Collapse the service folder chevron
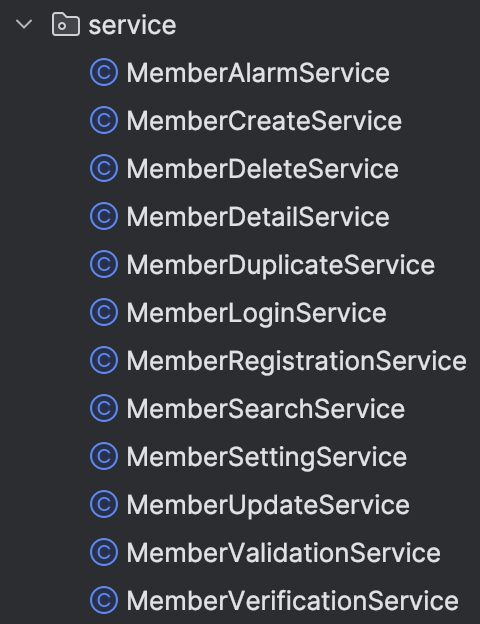 tap(24, 25)
